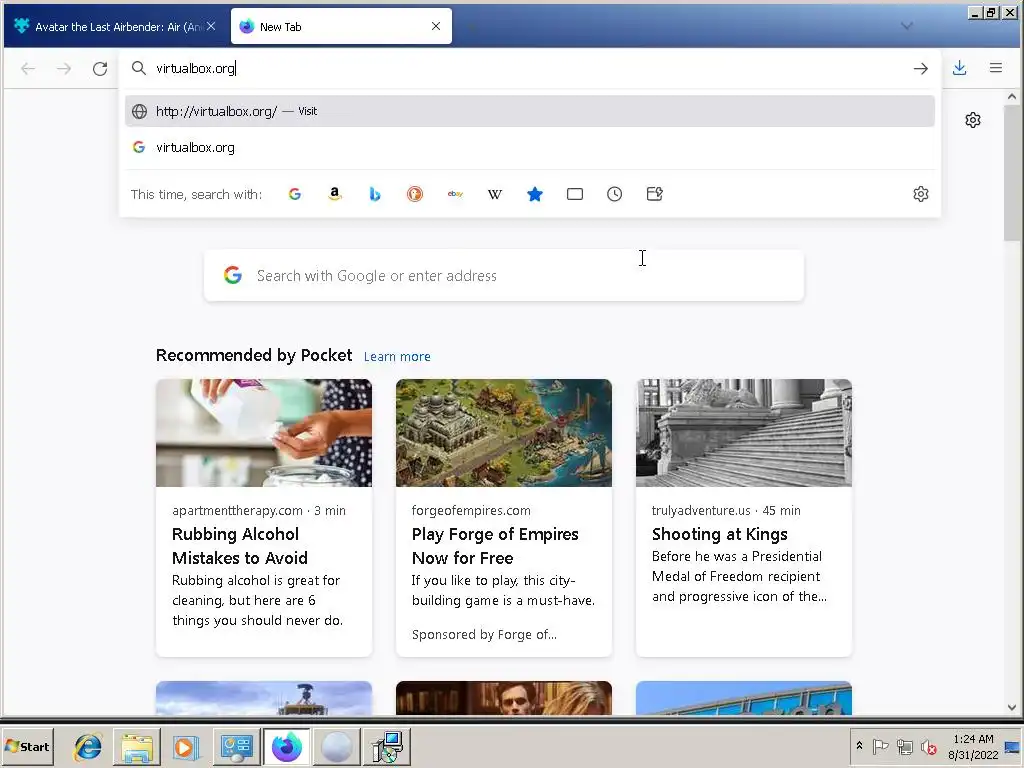Click the Go arrow in address bar
This screenshot has height=768, width=1024.
[921, 69]
